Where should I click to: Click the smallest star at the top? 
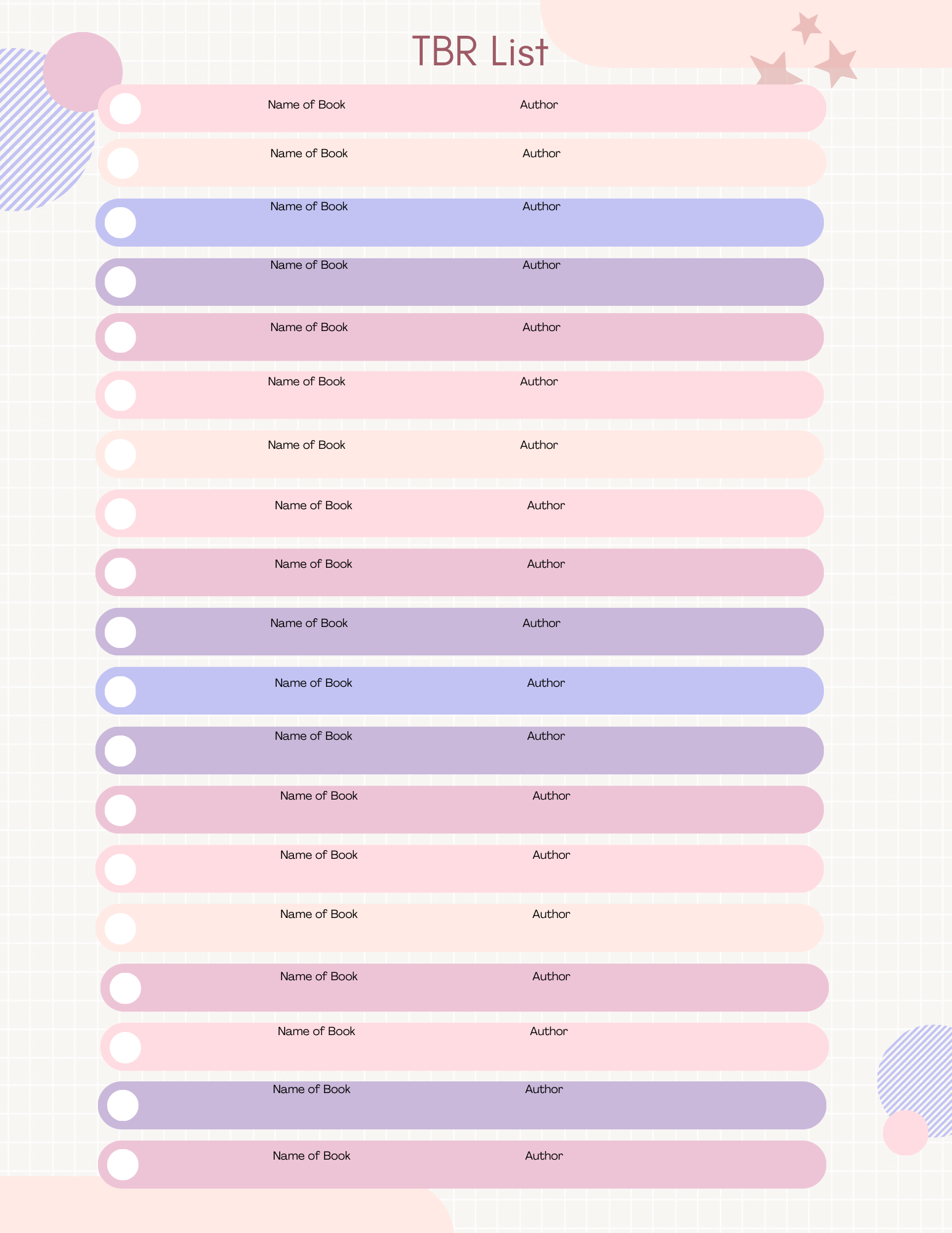[x=805, y=28]
